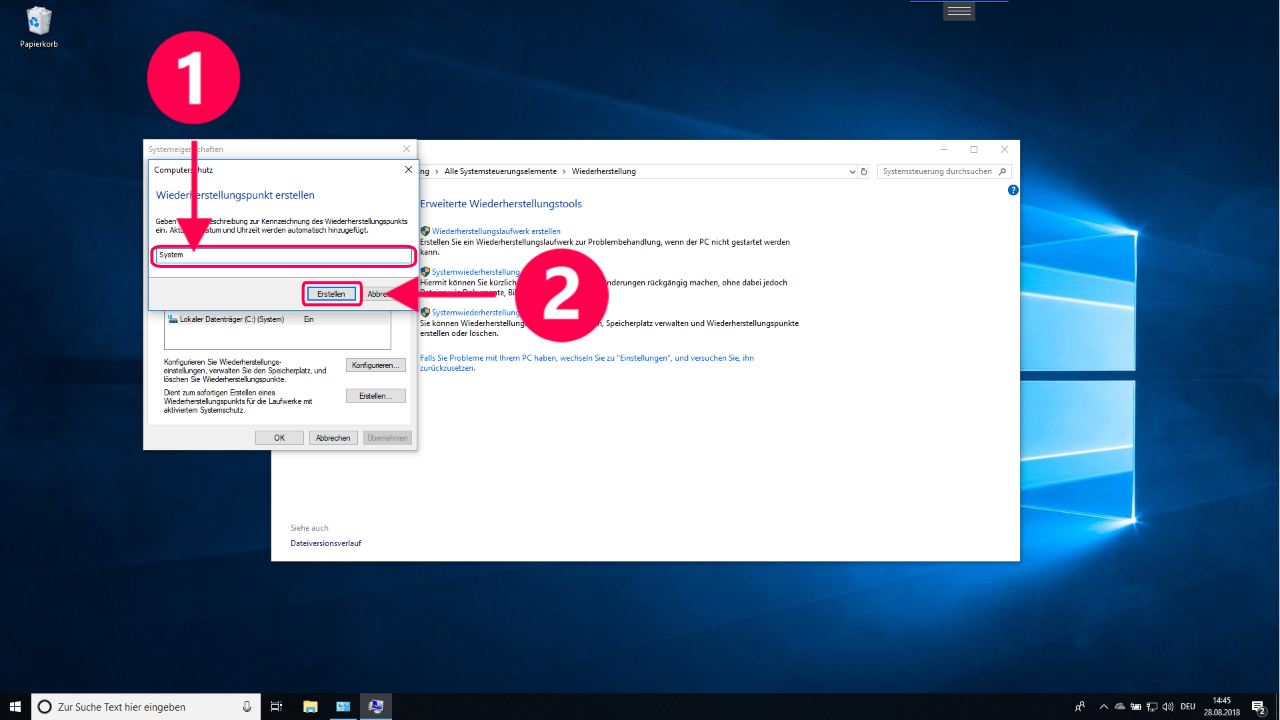The height and width of the screenshot is (720, 1280).
Task: Open network status in the tray
Action: 1153,707
